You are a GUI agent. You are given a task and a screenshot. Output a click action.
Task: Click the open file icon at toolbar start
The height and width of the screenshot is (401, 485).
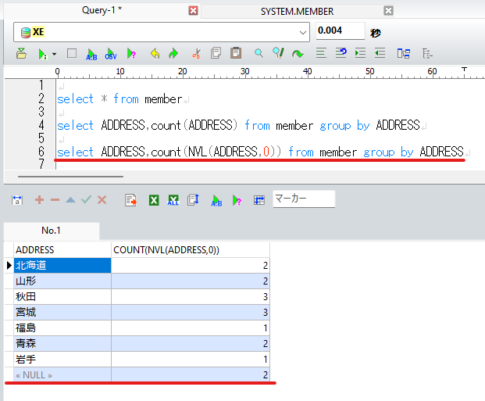point(21,53)
